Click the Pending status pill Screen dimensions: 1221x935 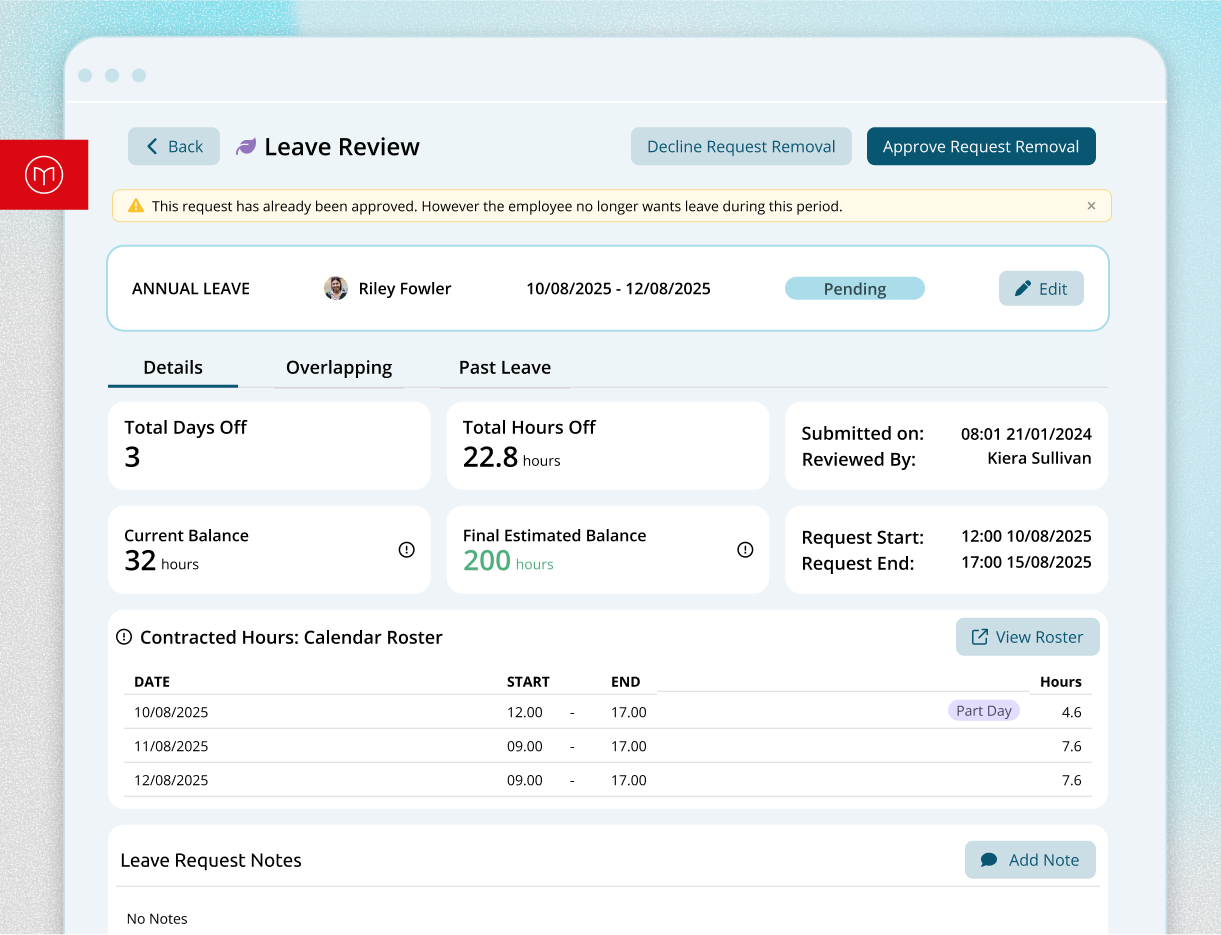(855, 288)
